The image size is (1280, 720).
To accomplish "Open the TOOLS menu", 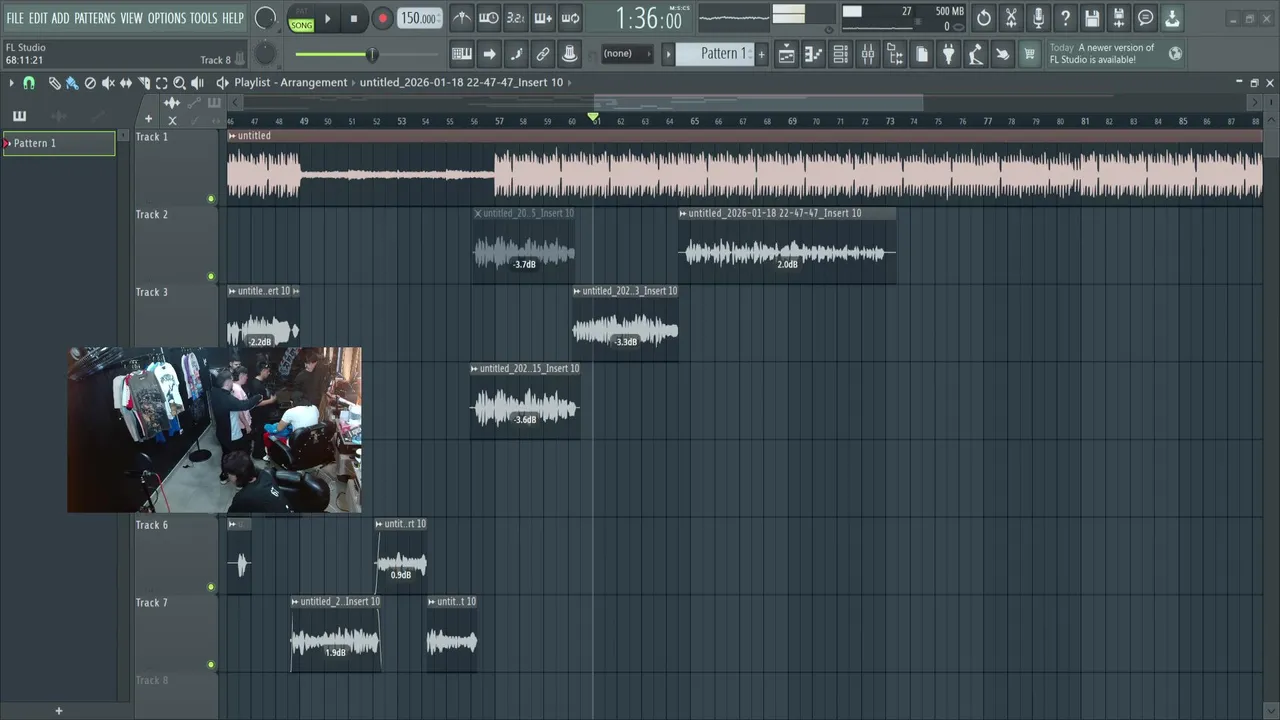I will tap(204, 18).
